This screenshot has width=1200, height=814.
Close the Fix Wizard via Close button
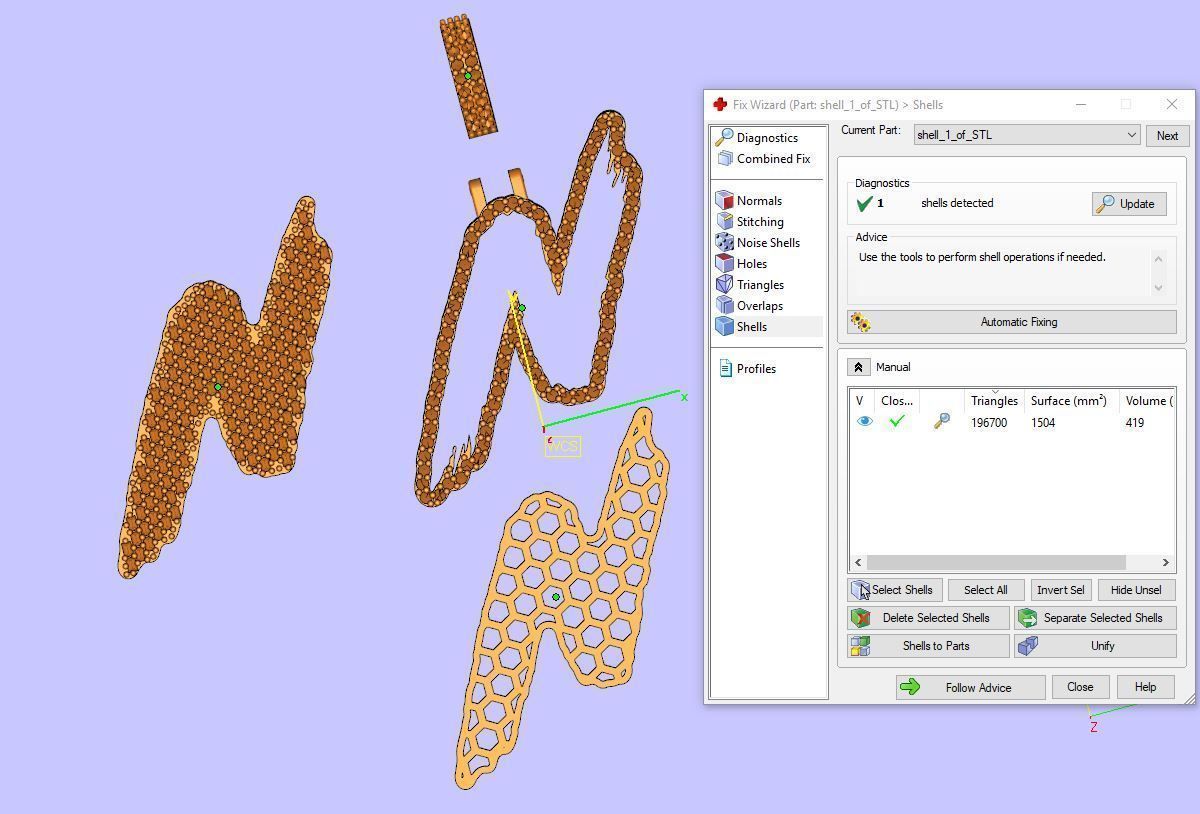coord(1080,687)
